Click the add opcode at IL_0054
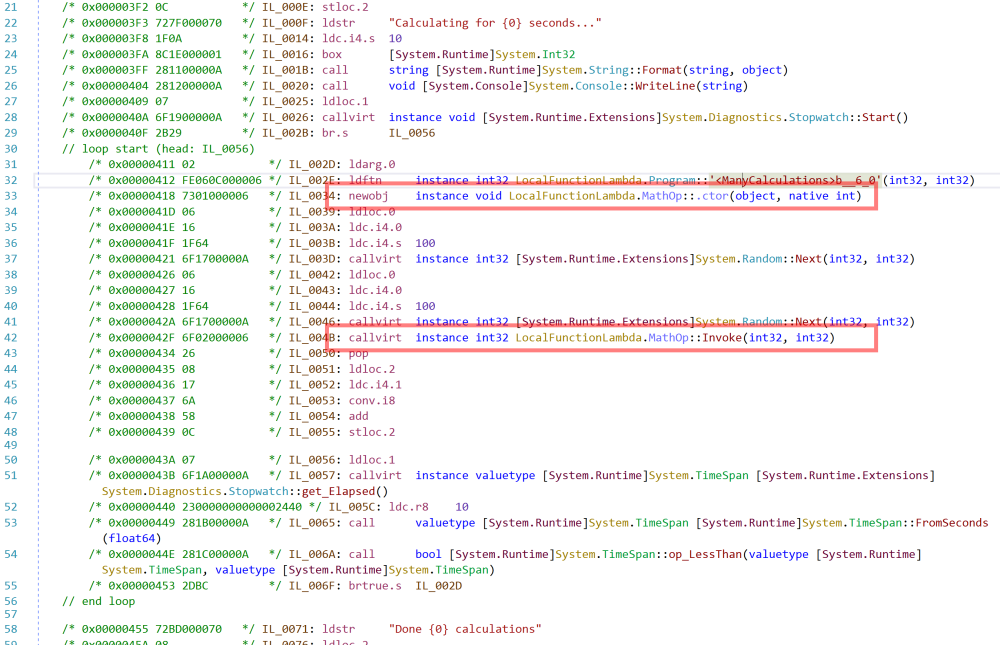 358,416
